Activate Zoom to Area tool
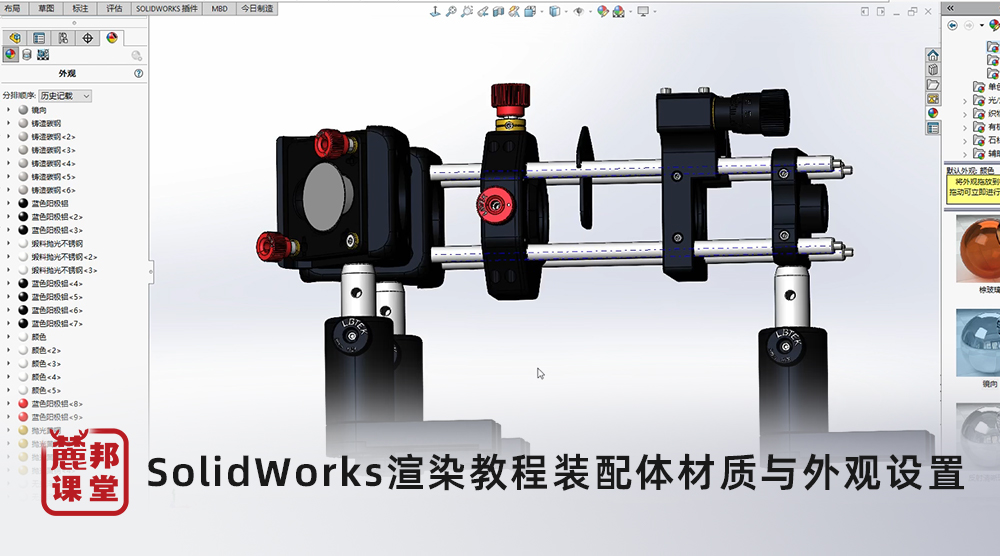The height and width of the screenshot is (556, 1000). tap(467, 11)
